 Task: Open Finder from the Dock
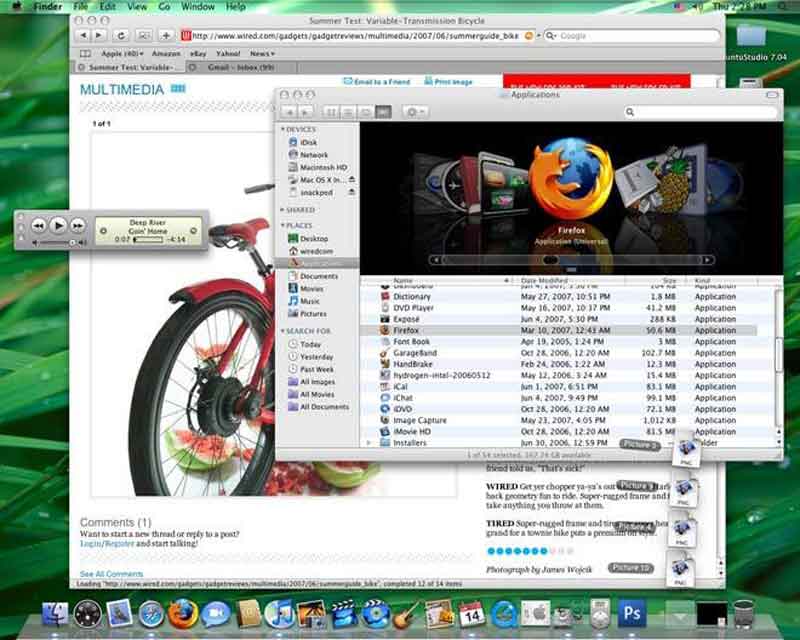point(55,613)
